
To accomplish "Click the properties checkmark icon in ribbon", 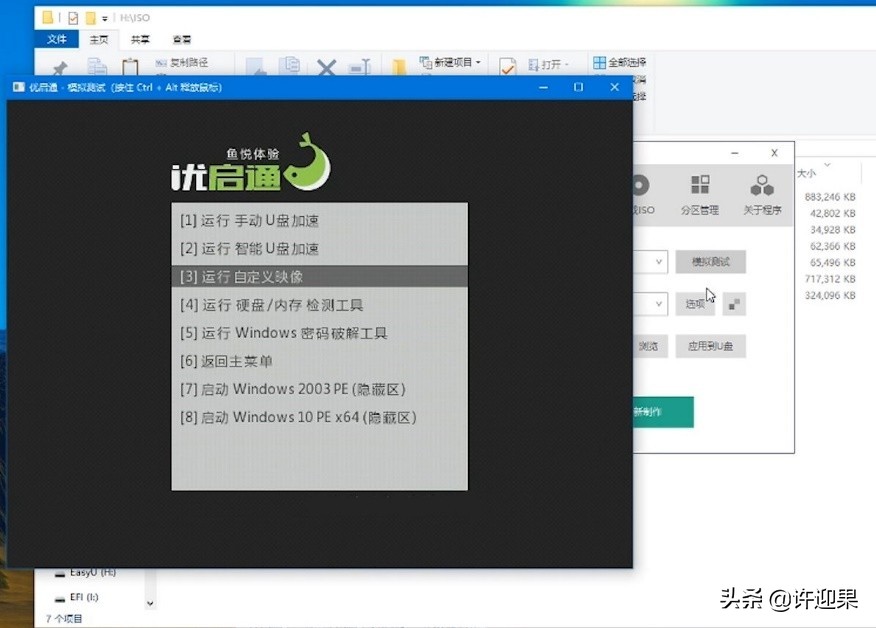I will click(x=507, y=67).
